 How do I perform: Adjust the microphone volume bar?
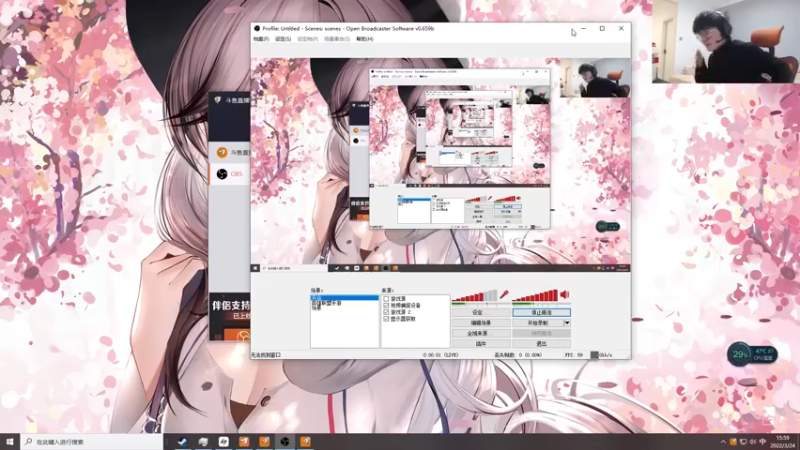point(474,295)
